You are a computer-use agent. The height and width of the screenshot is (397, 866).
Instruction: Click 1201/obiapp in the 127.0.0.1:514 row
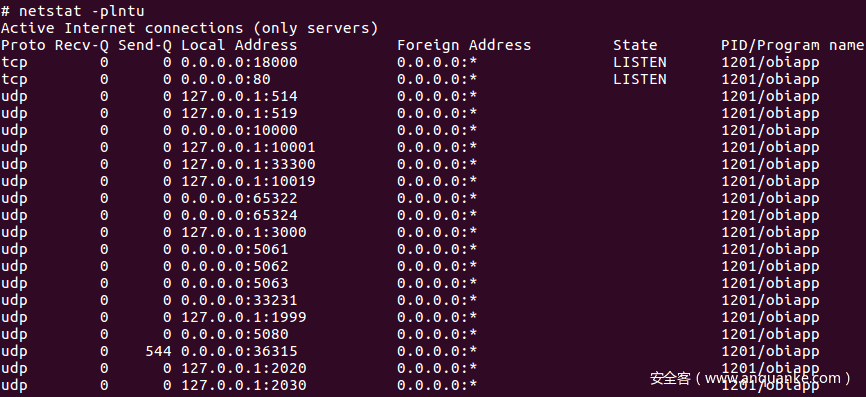770,97
